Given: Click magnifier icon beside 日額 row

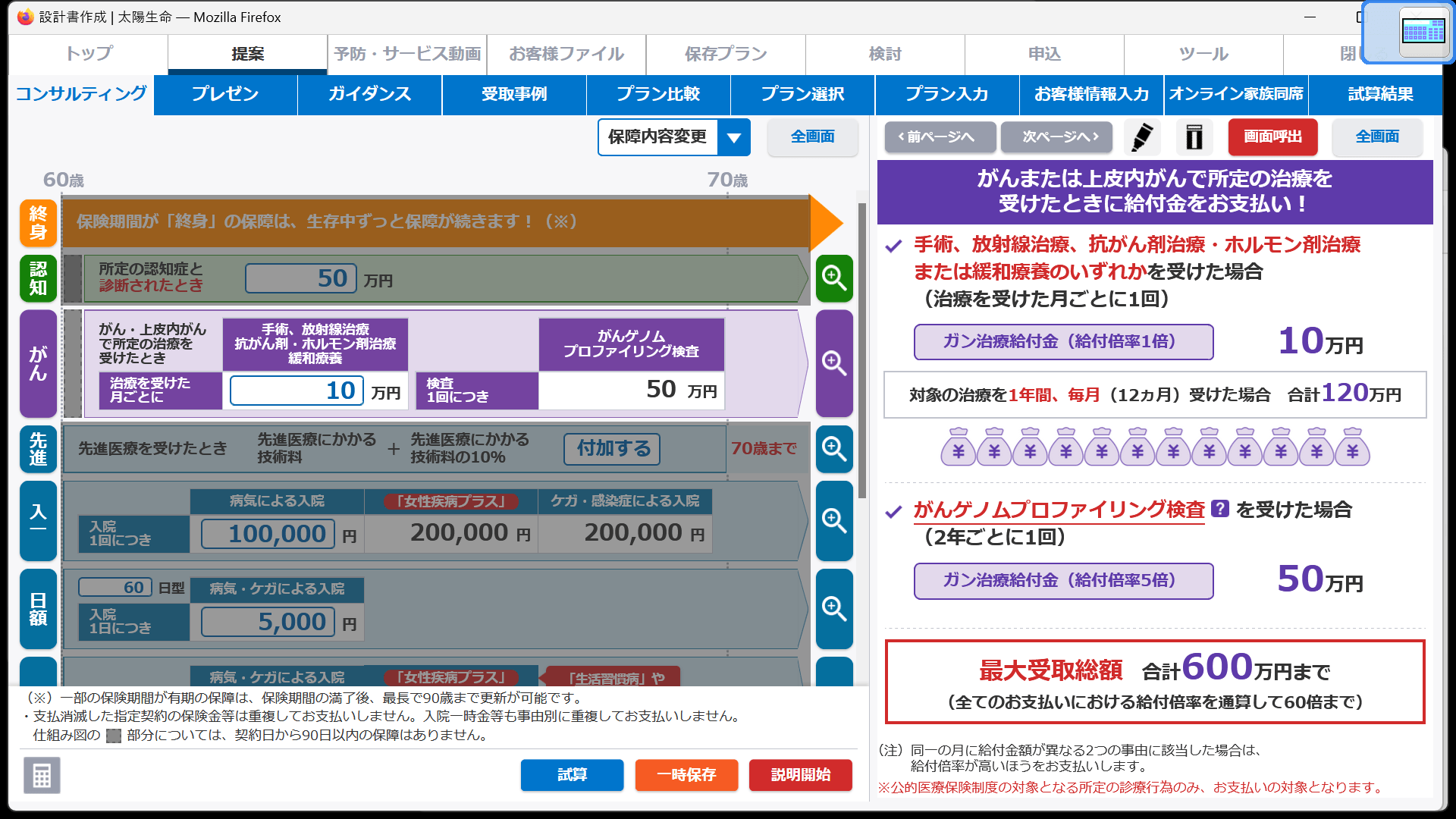Looking at the screenshot, I should pos(834,608).
